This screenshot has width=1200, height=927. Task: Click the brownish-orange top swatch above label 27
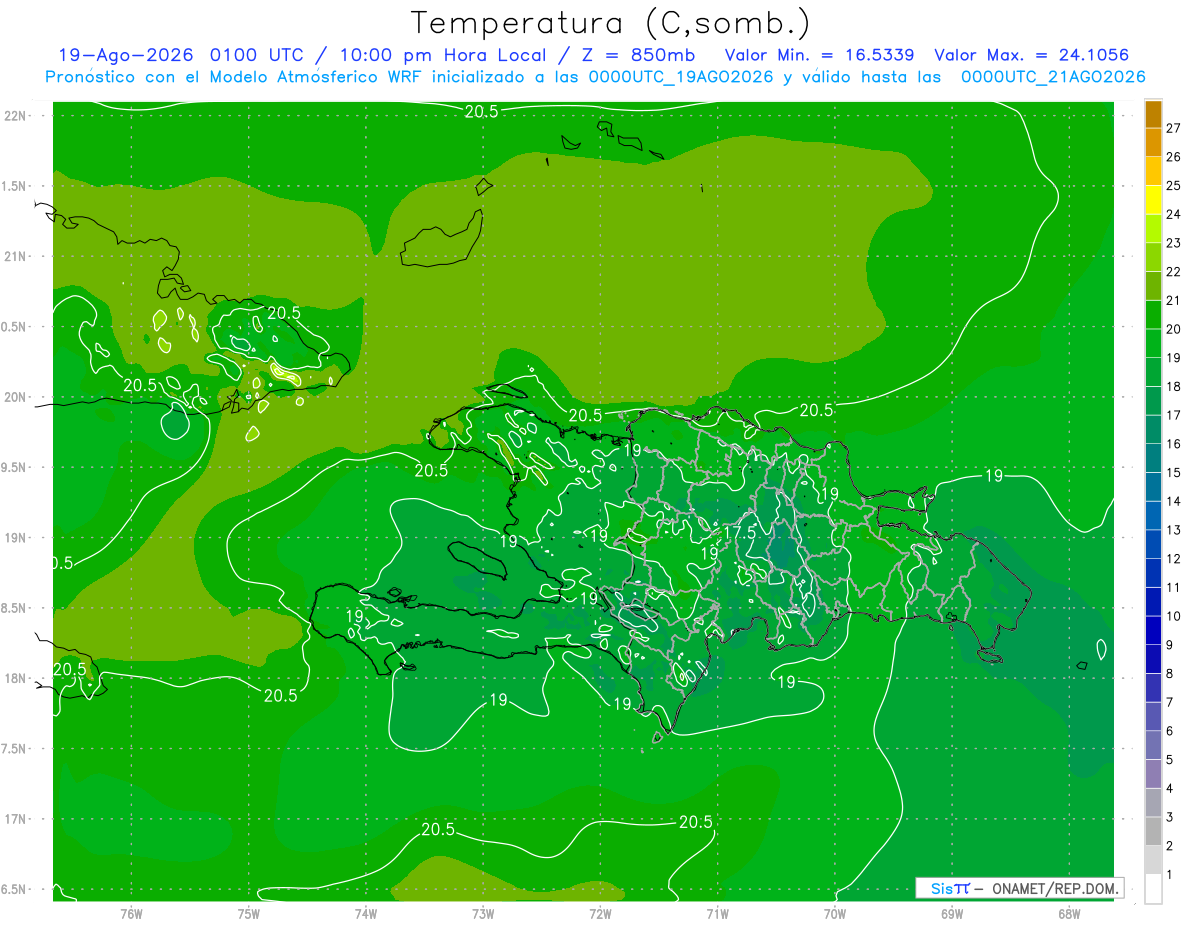[1153, 114]
